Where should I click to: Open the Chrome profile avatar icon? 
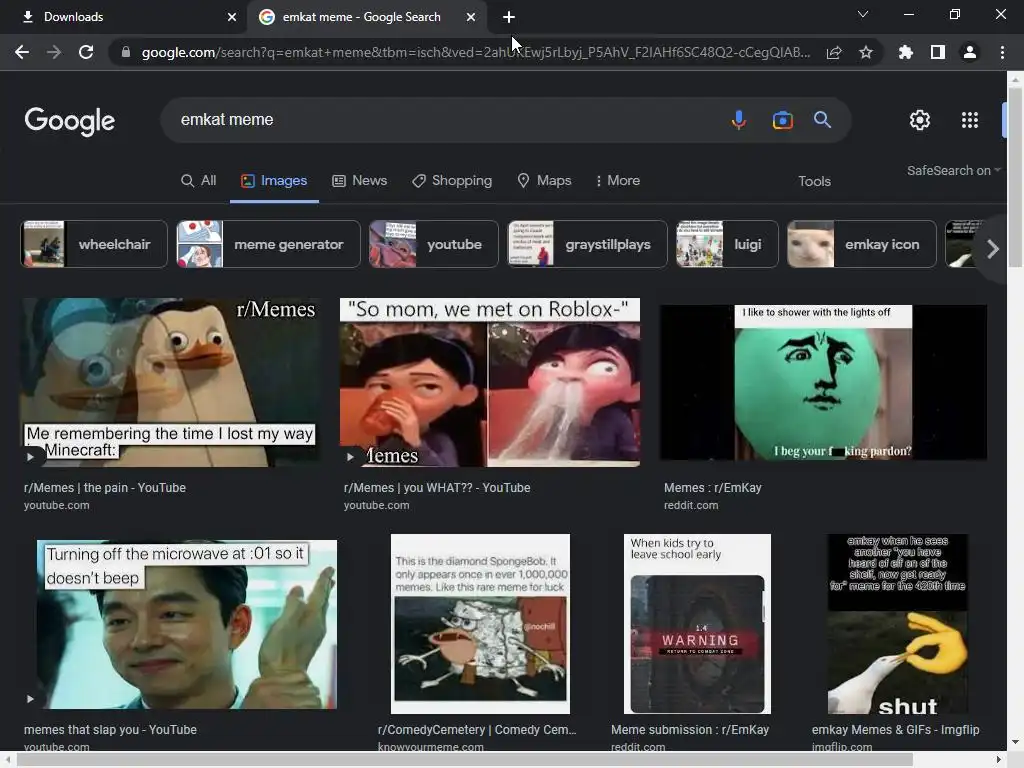point(970,52)
